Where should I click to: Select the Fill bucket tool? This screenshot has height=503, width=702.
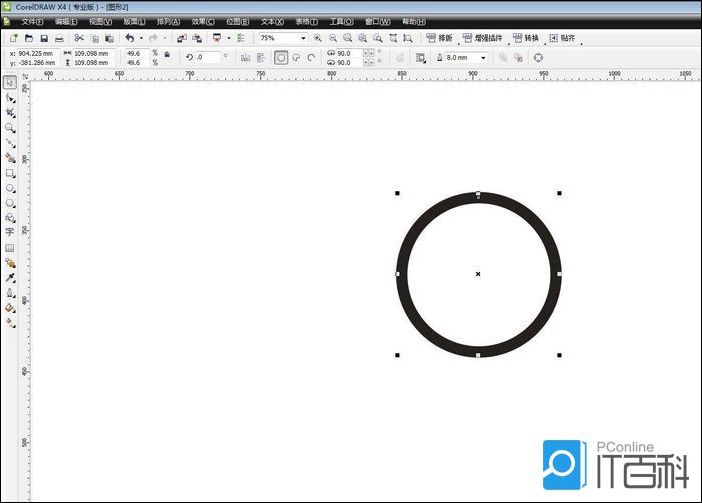pyautogui.click(x=10, y=308)
